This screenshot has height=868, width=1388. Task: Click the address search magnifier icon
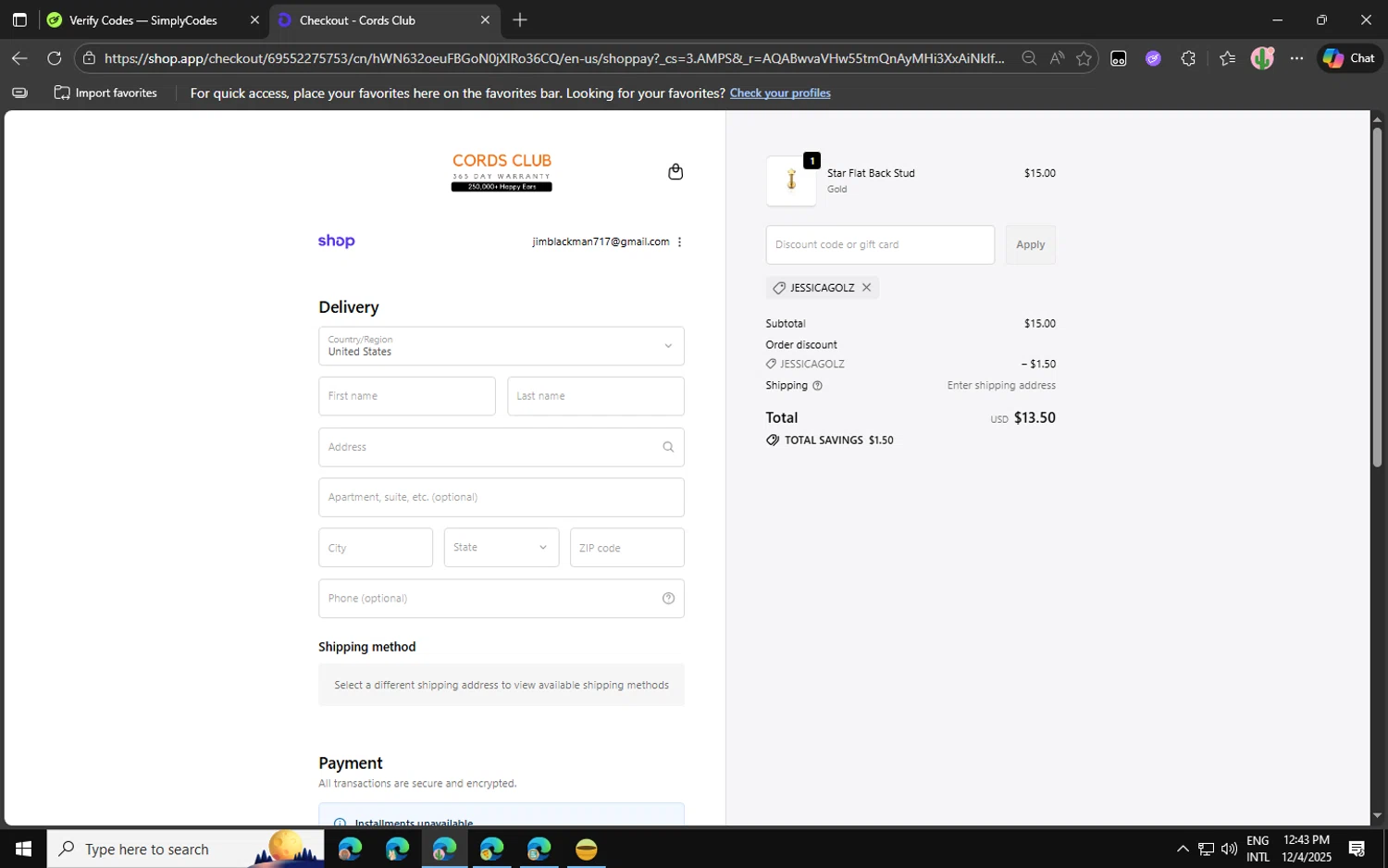(x=668, y=447)
